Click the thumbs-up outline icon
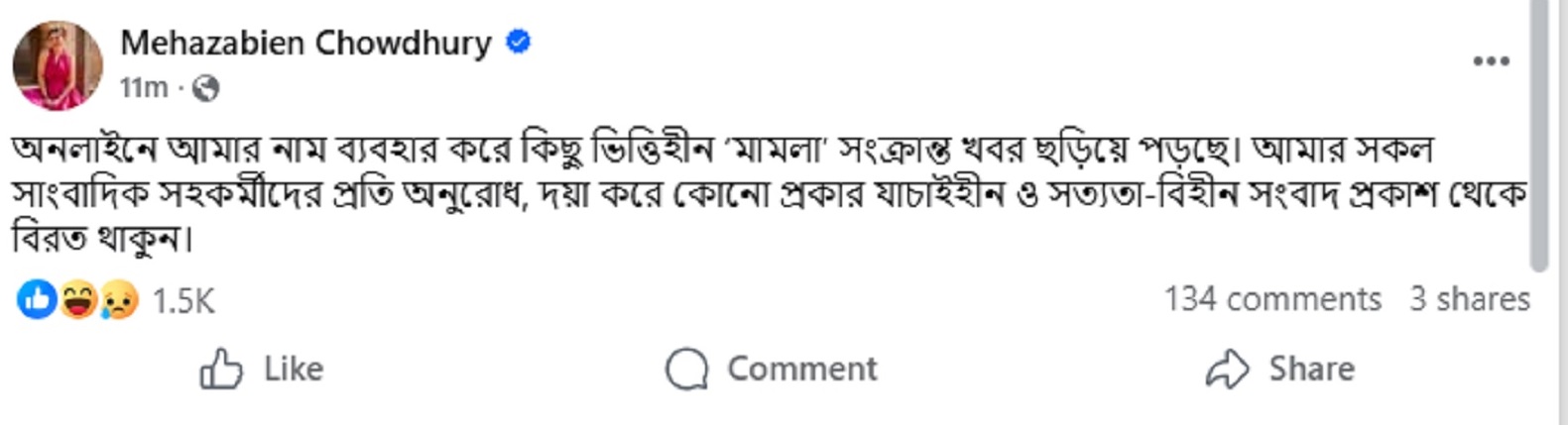The height and width of the screenshot is (425, 1568). [x=221, y=370]
